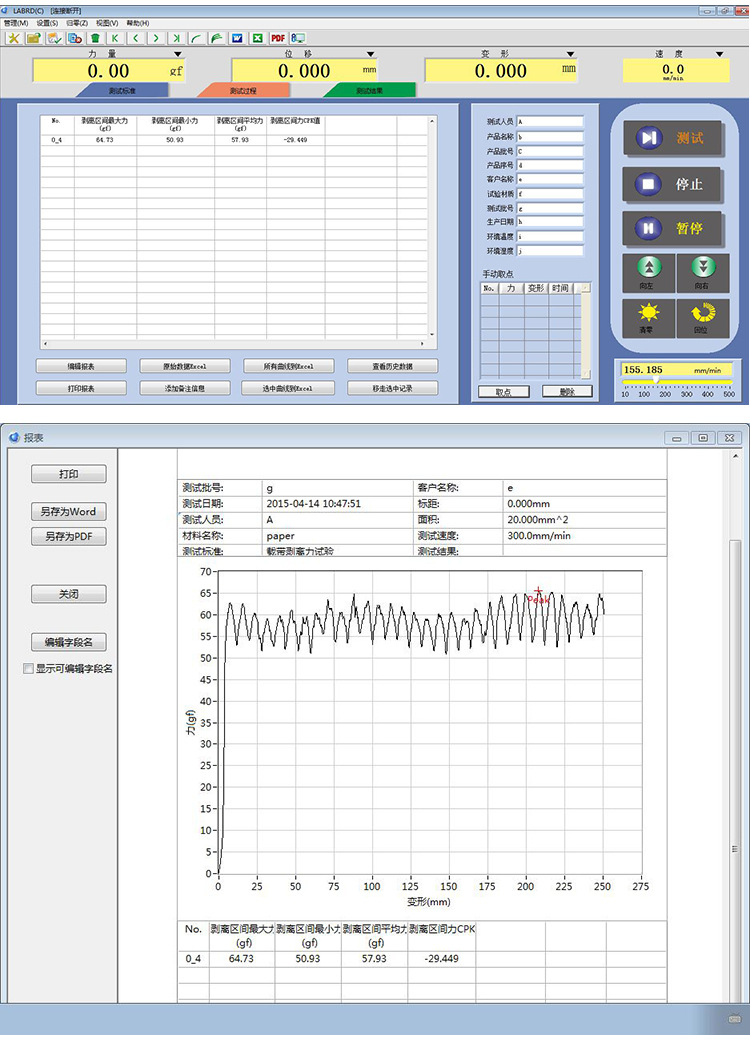
Task: Switch to the 测试过程 tab
Action: (243, 90)
